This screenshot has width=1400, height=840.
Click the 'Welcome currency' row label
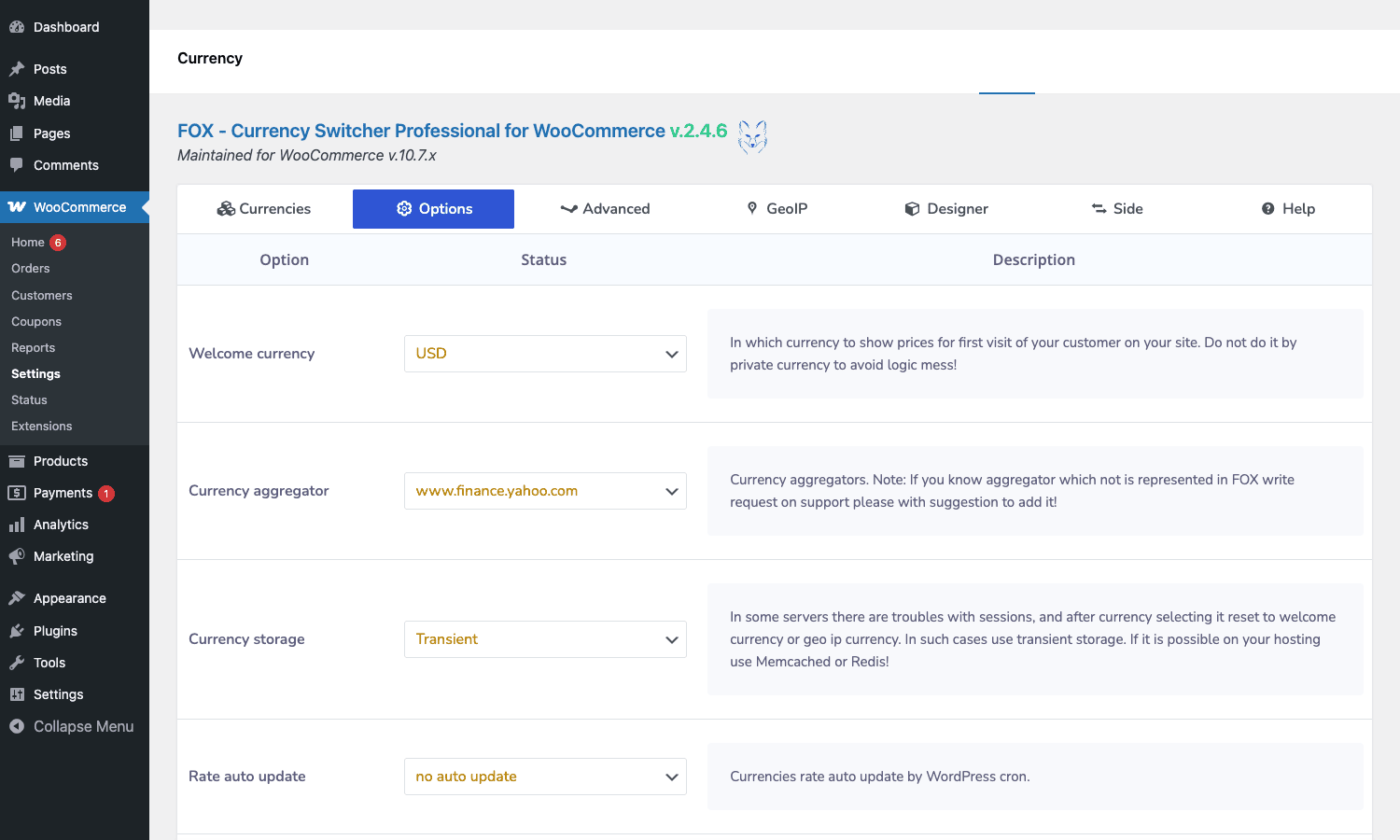tap(252, 354)
